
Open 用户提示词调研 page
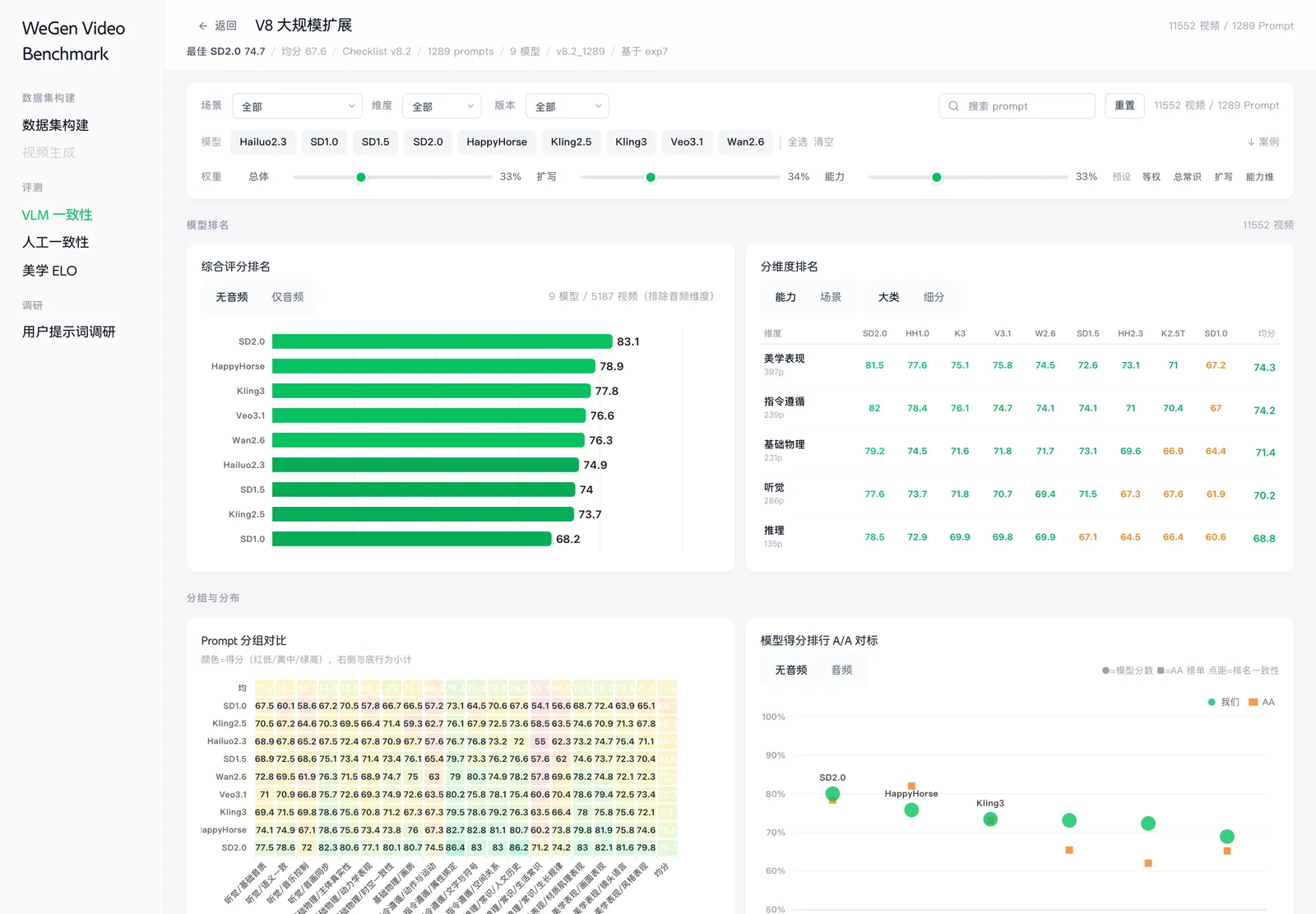pos(68,332)
